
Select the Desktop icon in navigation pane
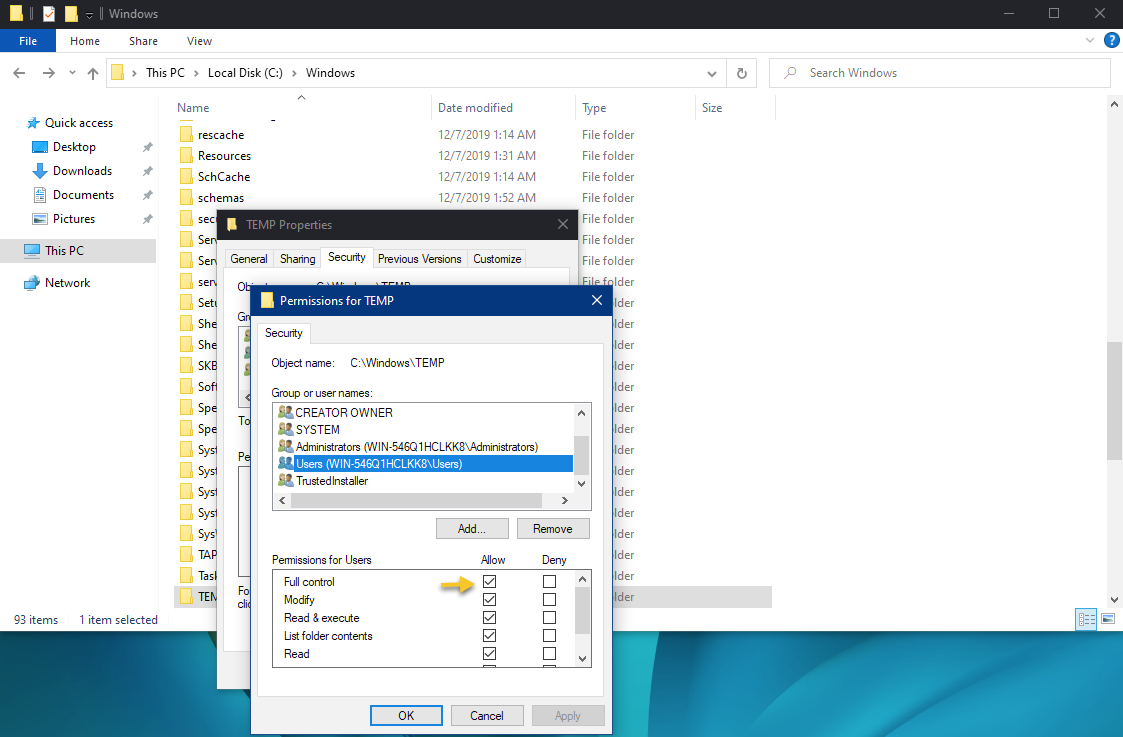40,147
